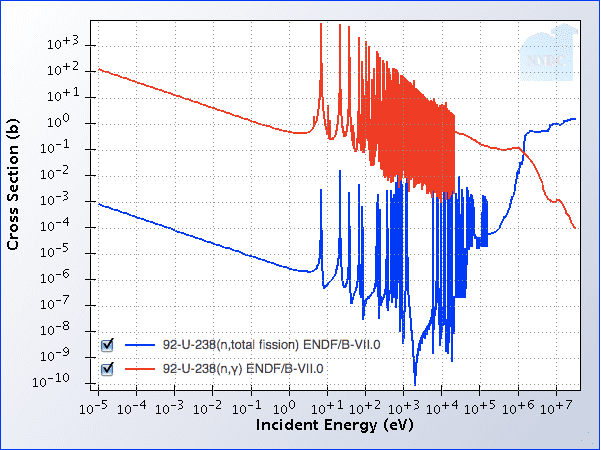
Task: Uncheck the U-238 (n,γ) checkbox
Action: tap(107, 369)
